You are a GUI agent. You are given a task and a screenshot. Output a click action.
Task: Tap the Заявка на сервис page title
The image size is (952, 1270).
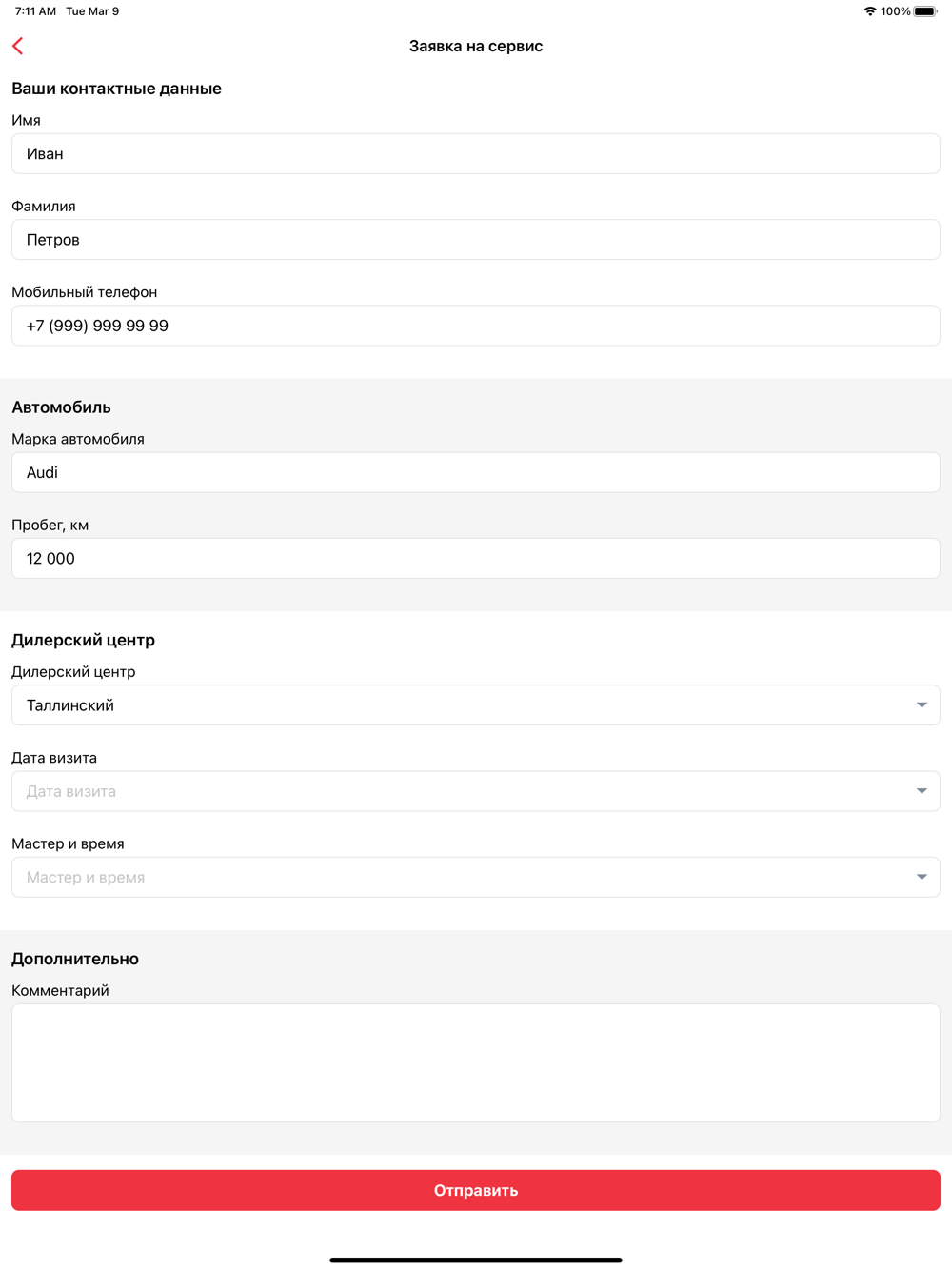pyautogui.click(x=476, y=46)
